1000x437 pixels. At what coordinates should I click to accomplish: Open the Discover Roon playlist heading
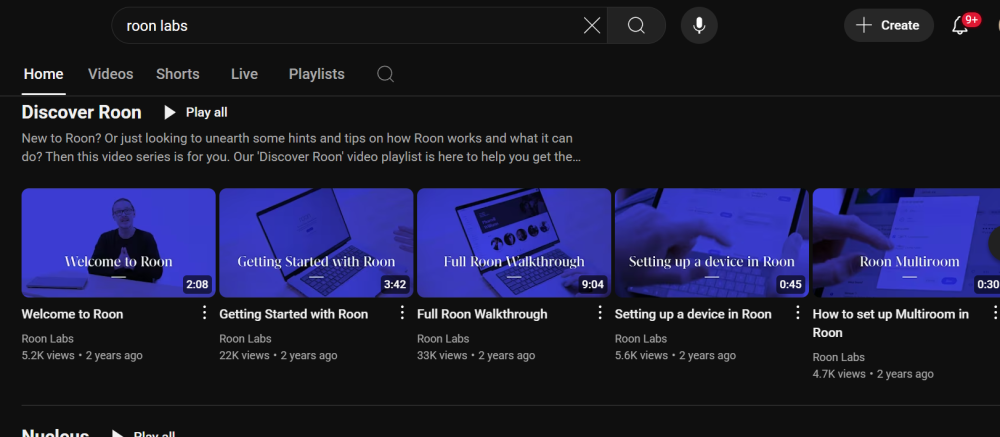pyautogui.click(x=82, y=112)
